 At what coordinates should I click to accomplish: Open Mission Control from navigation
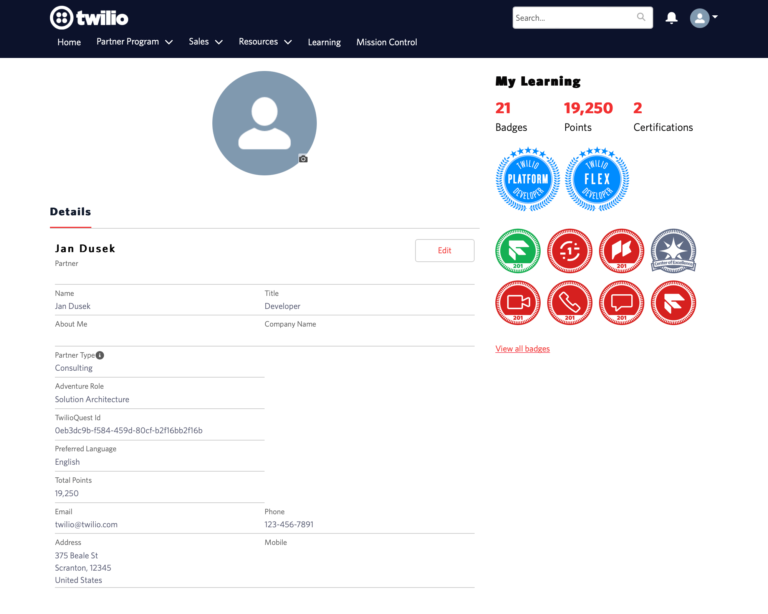386,42
